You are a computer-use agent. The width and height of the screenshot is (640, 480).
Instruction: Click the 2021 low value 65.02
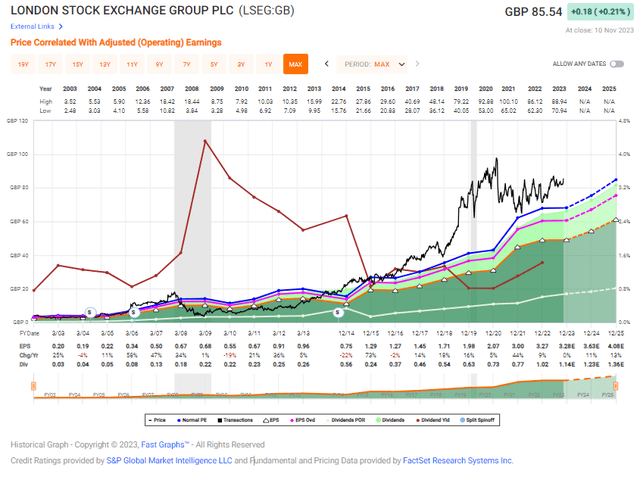point(509,111)
